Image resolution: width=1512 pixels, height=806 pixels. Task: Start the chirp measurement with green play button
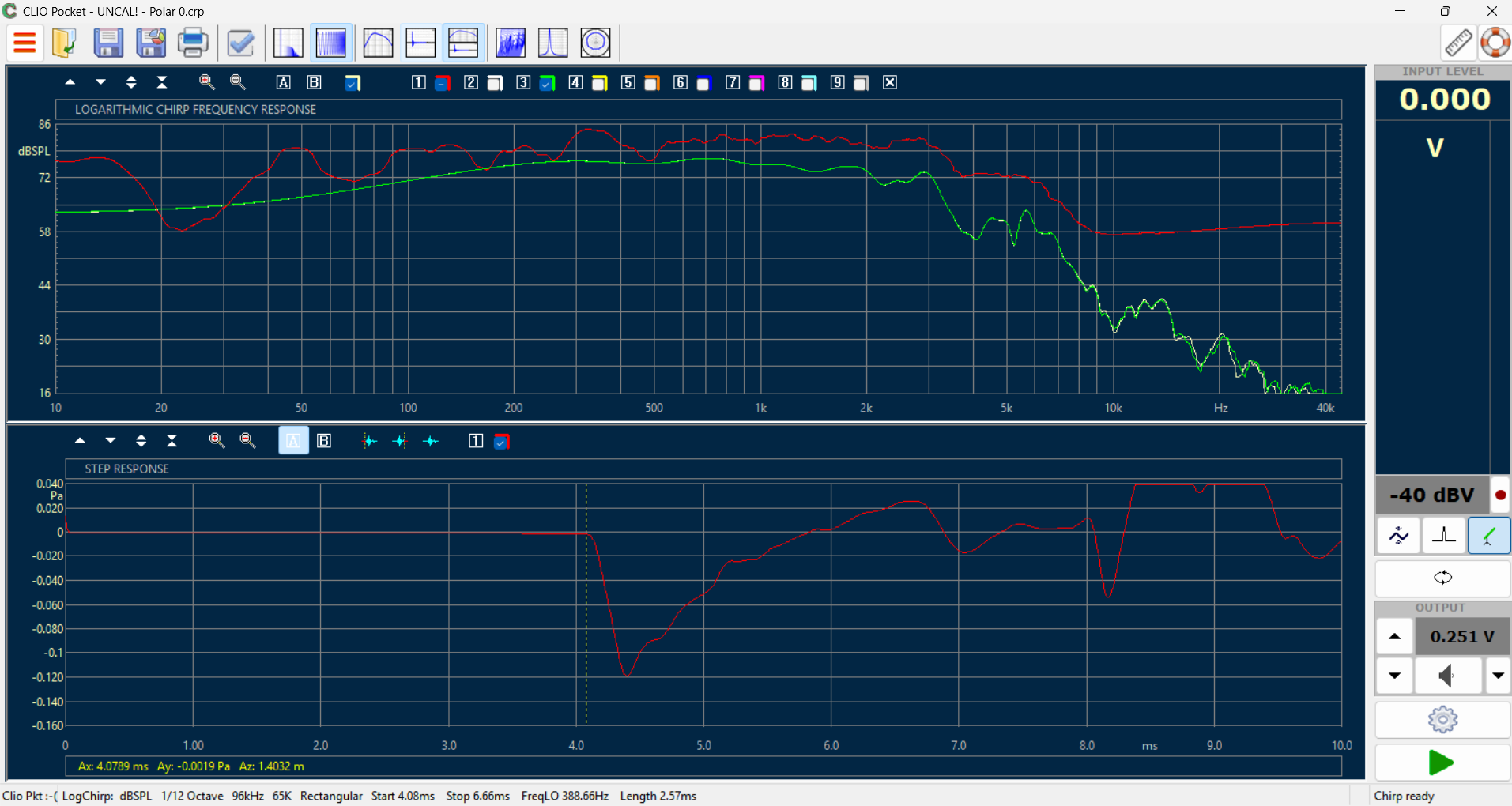1442,763
